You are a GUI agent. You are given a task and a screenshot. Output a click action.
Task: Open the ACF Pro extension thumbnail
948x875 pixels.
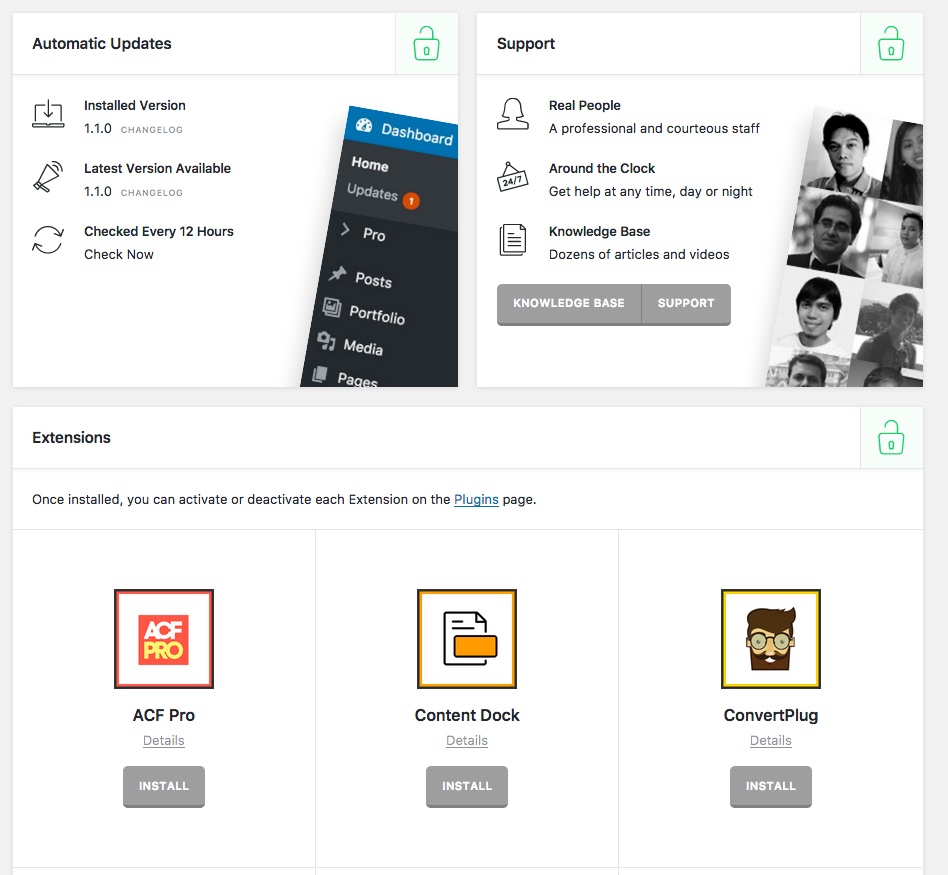pos(164,639)
